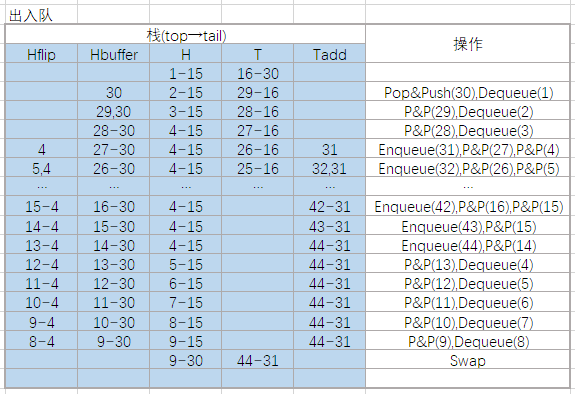The image size is (575, 394).
Task: Click the Hbuffer cell with value 30
Action: pyautogui.click(x=114, y=92)
